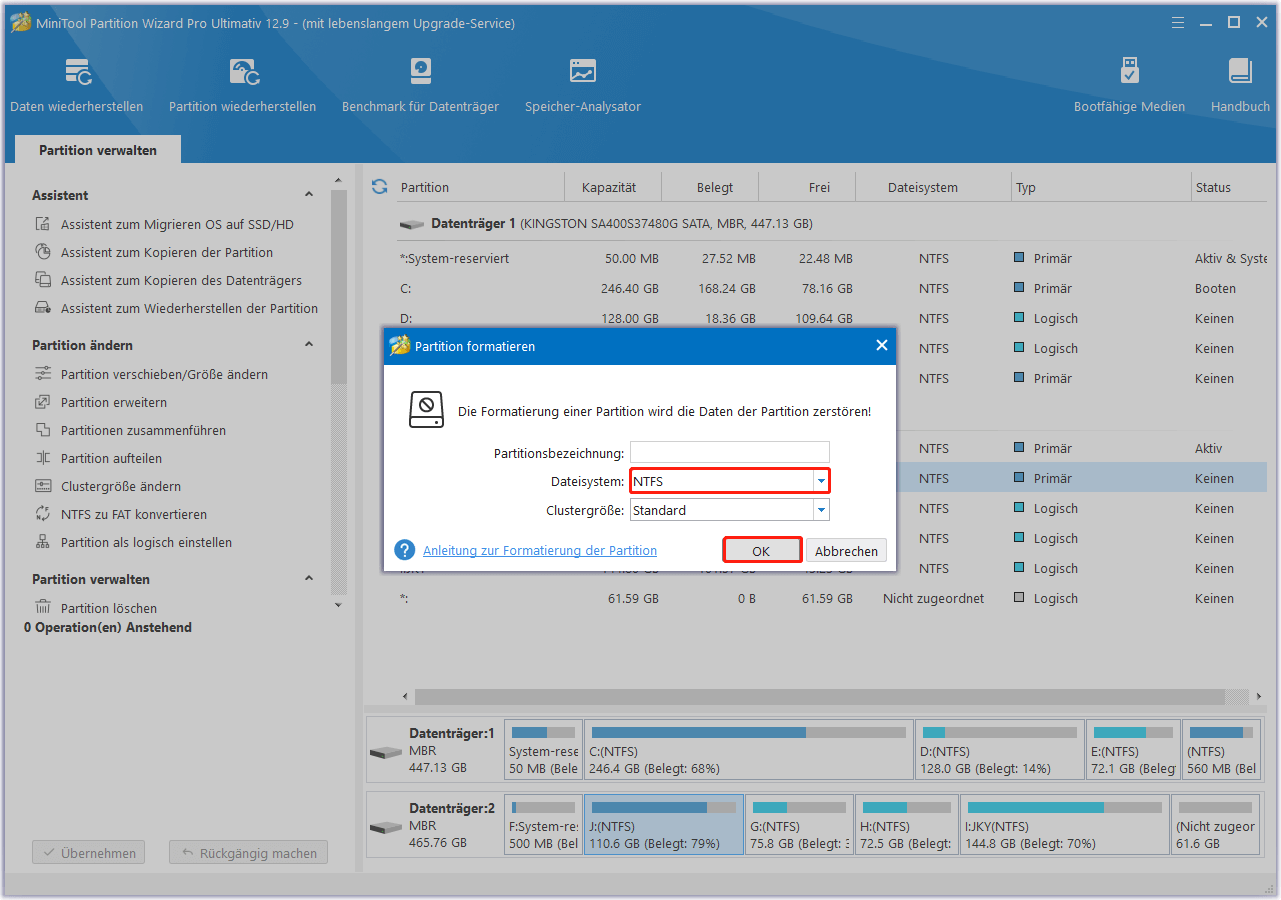
Task: Select C:(NTFS) block in disk map
Action: 749,751
